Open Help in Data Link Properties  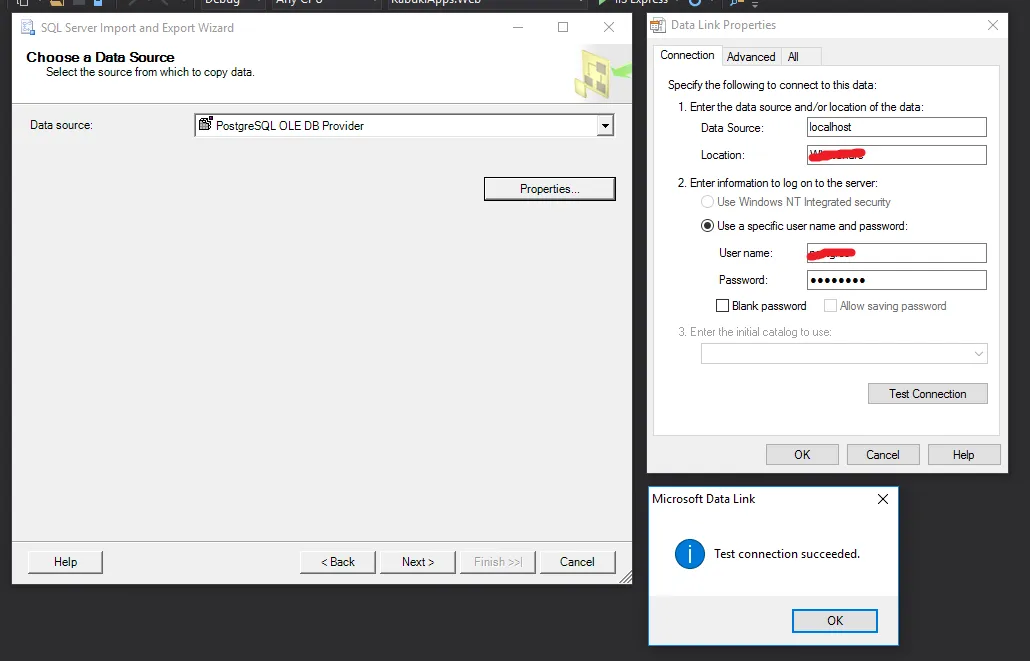click(964, 455)
